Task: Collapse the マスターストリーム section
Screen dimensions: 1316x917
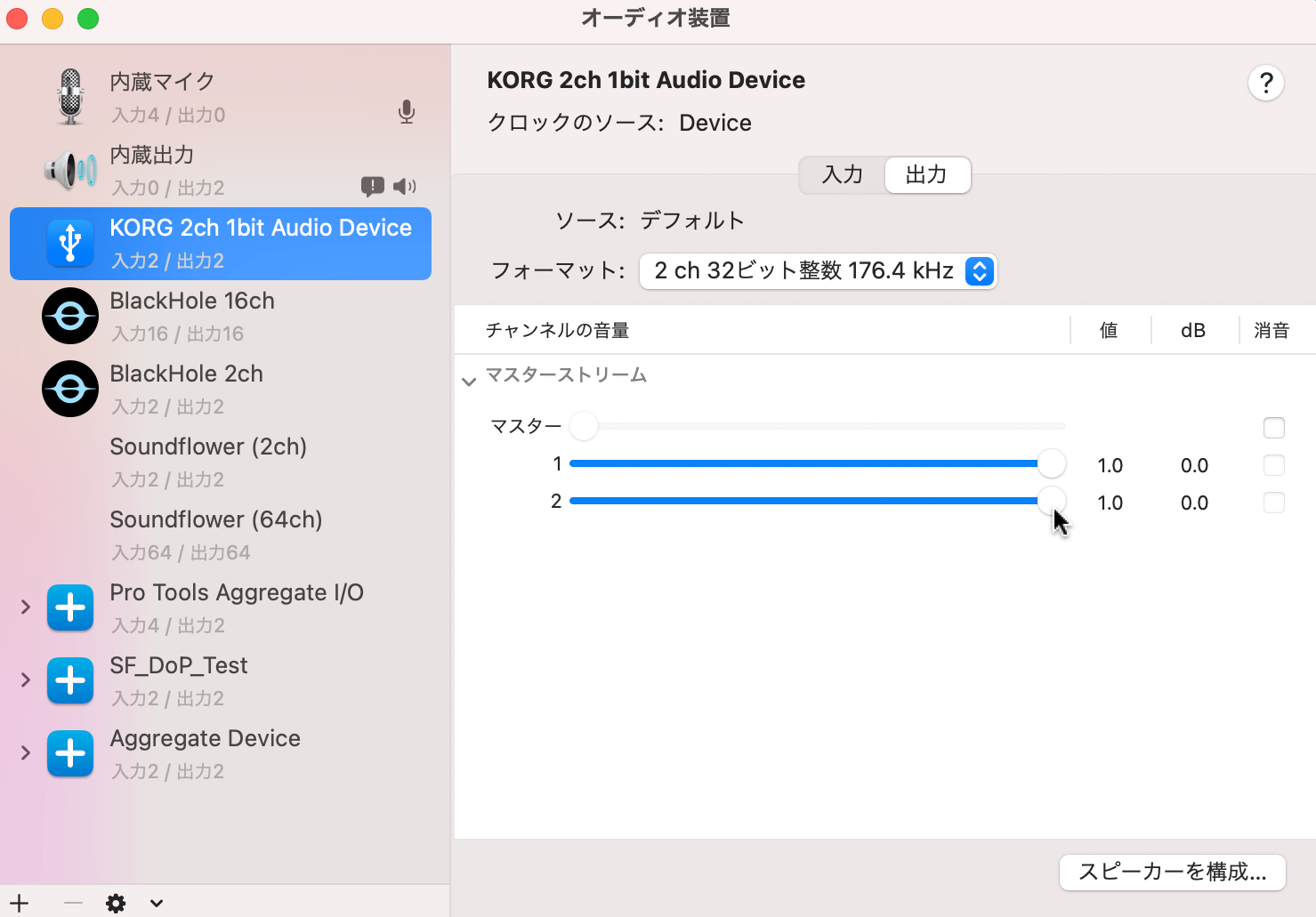Action: point(469,382)
